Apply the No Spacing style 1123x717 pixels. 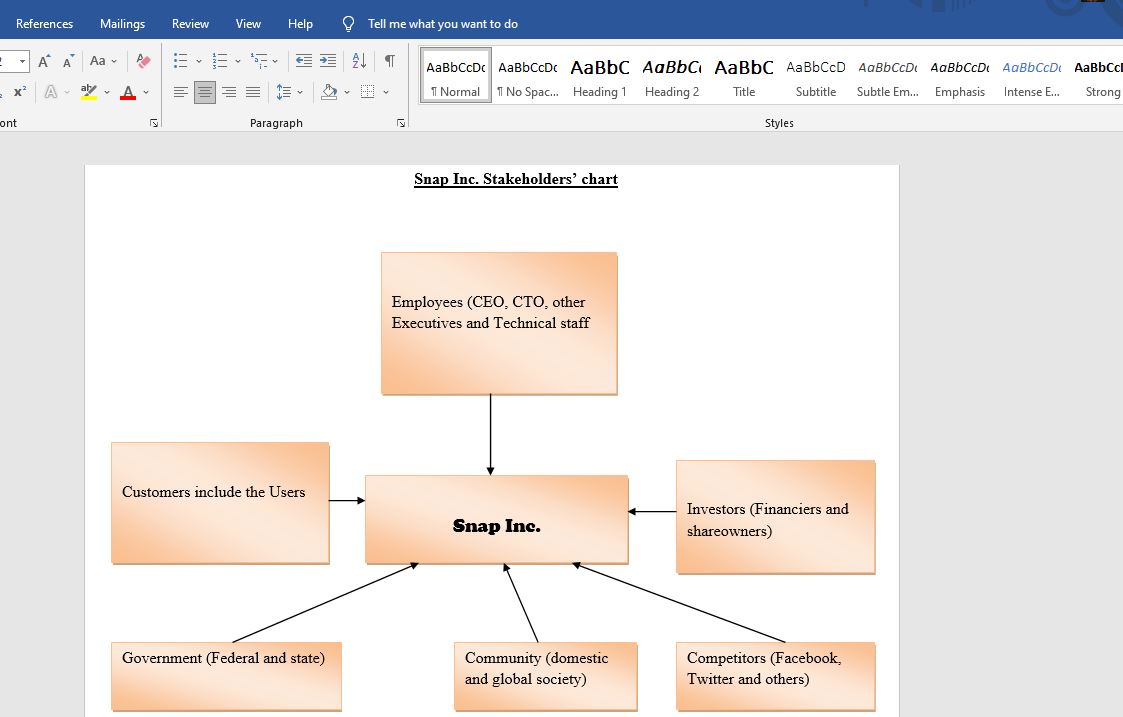528,75
